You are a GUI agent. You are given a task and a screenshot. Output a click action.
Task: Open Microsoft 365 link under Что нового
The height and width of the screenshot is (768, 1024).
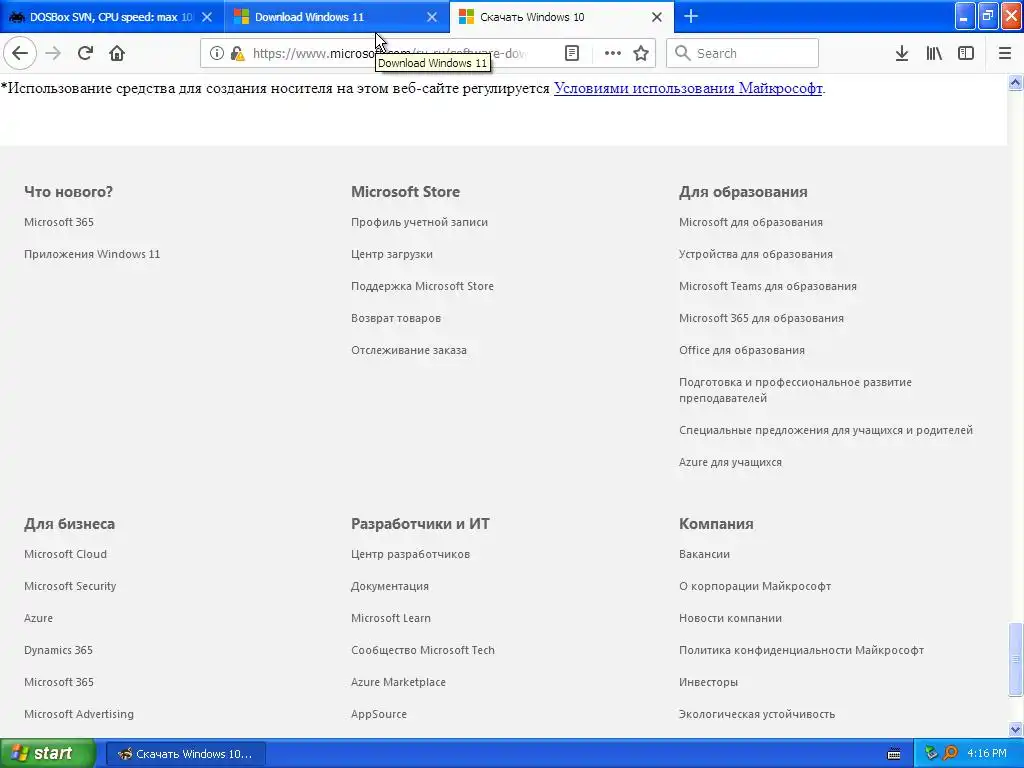(x=59, y=222)
